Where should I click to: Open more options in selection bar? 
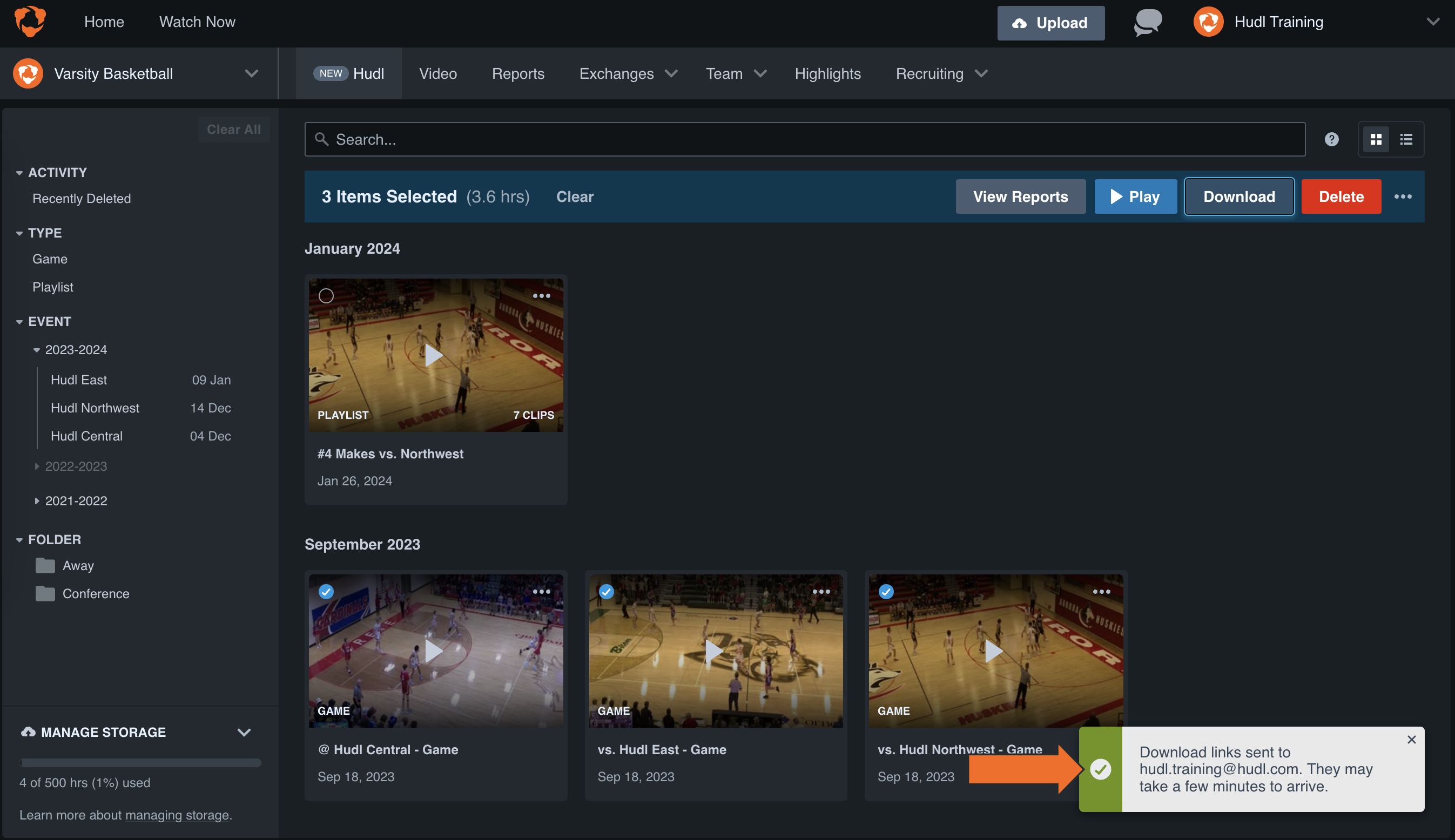tap(1403, 197)
